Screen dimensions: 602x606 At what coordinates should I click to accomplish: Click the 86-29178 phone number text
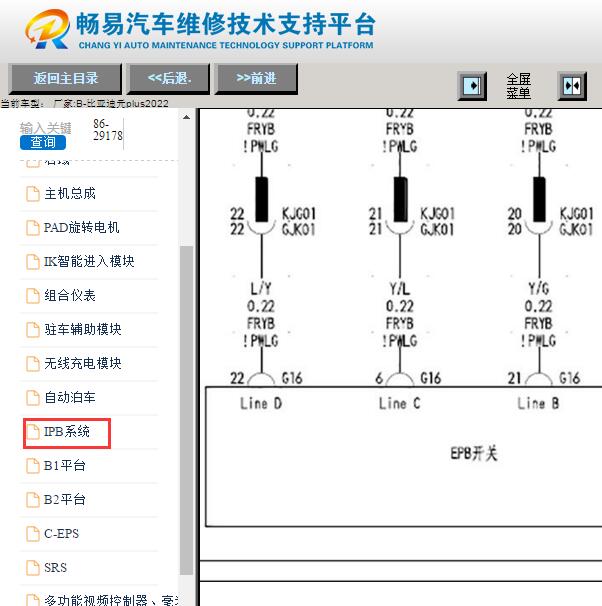point(108,130)
